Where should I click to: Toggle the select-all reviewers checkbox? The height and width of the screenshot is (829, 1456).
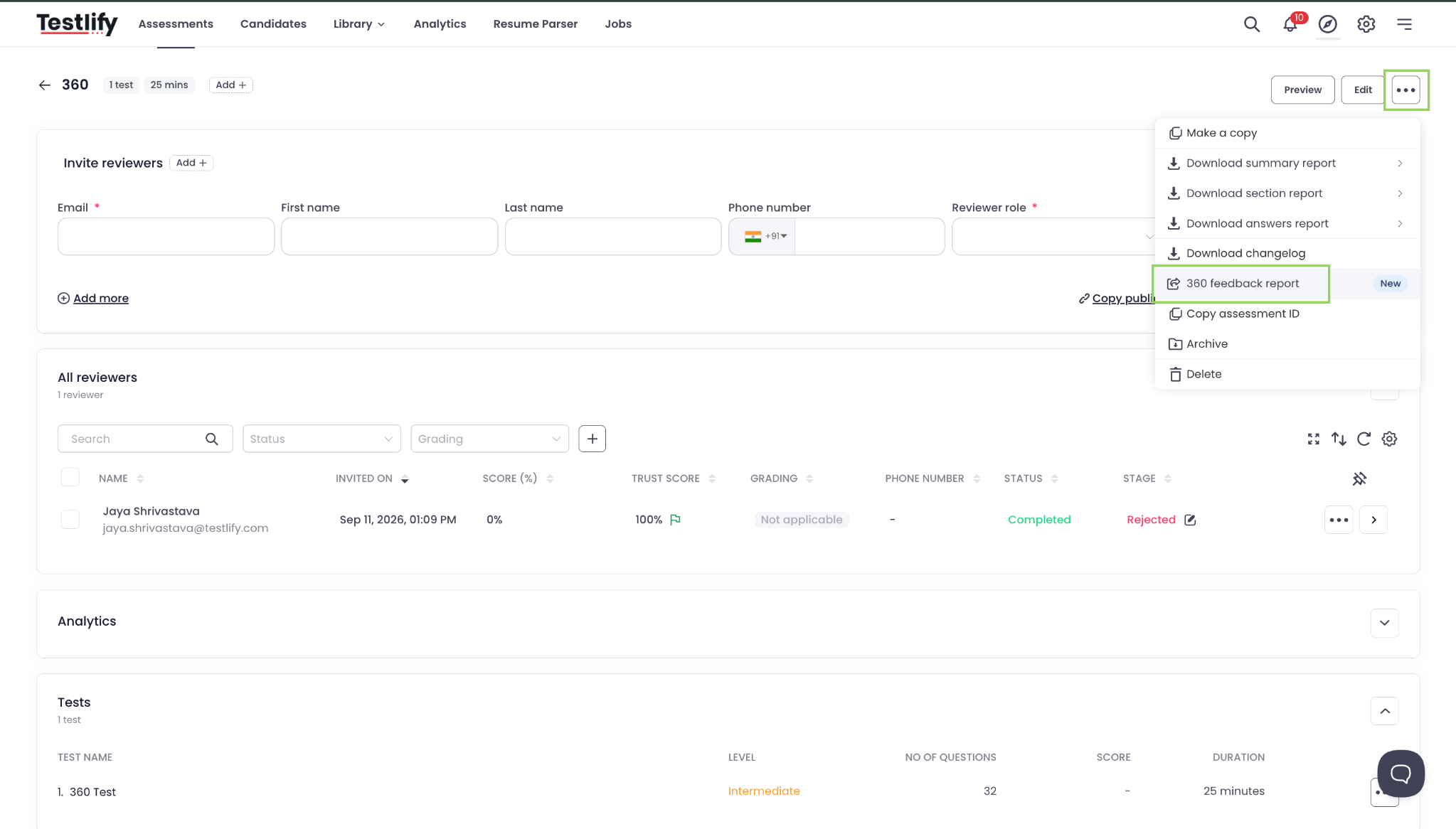[x=70, y=477]
